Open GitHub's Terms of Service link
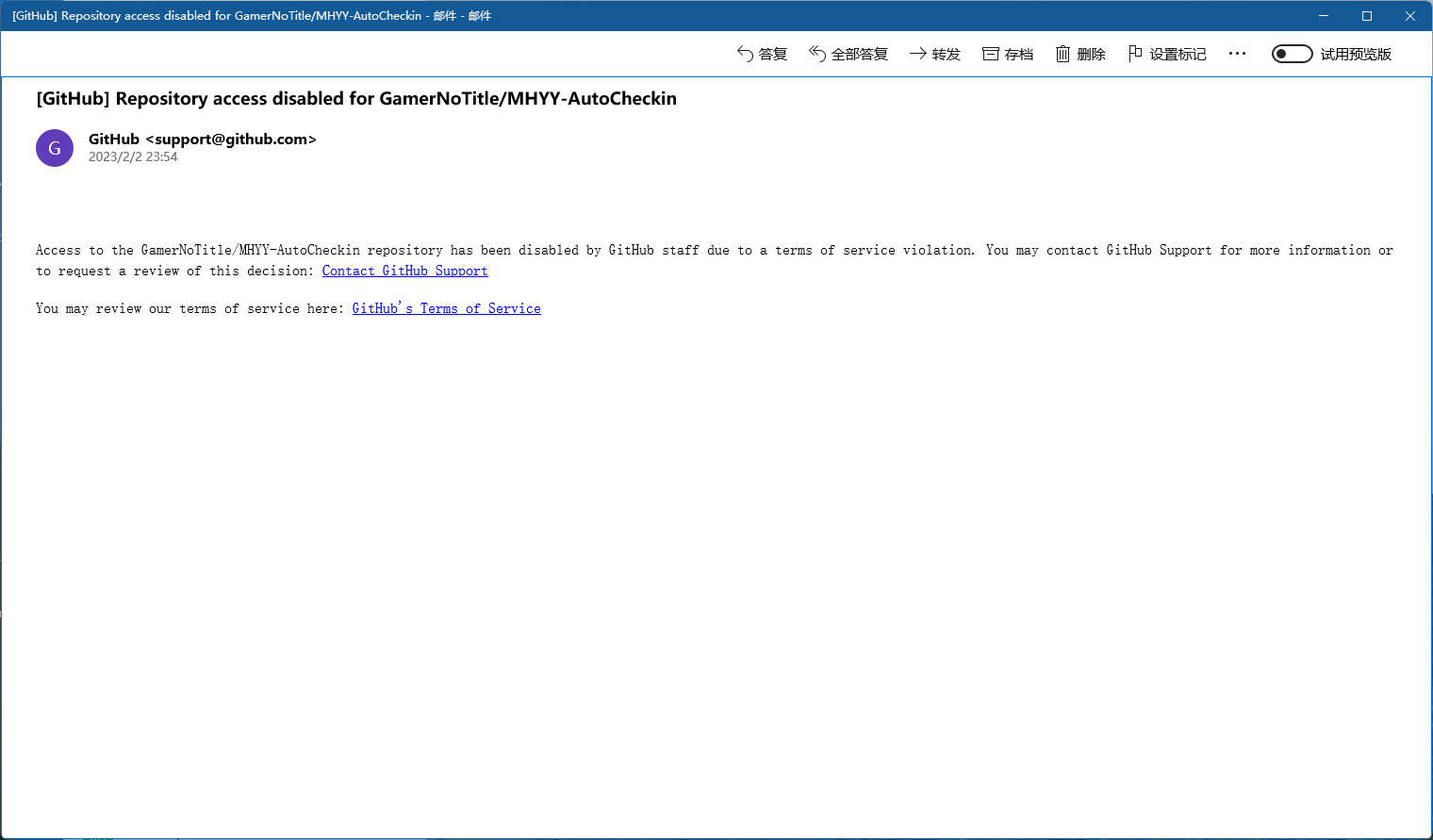The image size is (1433, 840). point(446,308)
